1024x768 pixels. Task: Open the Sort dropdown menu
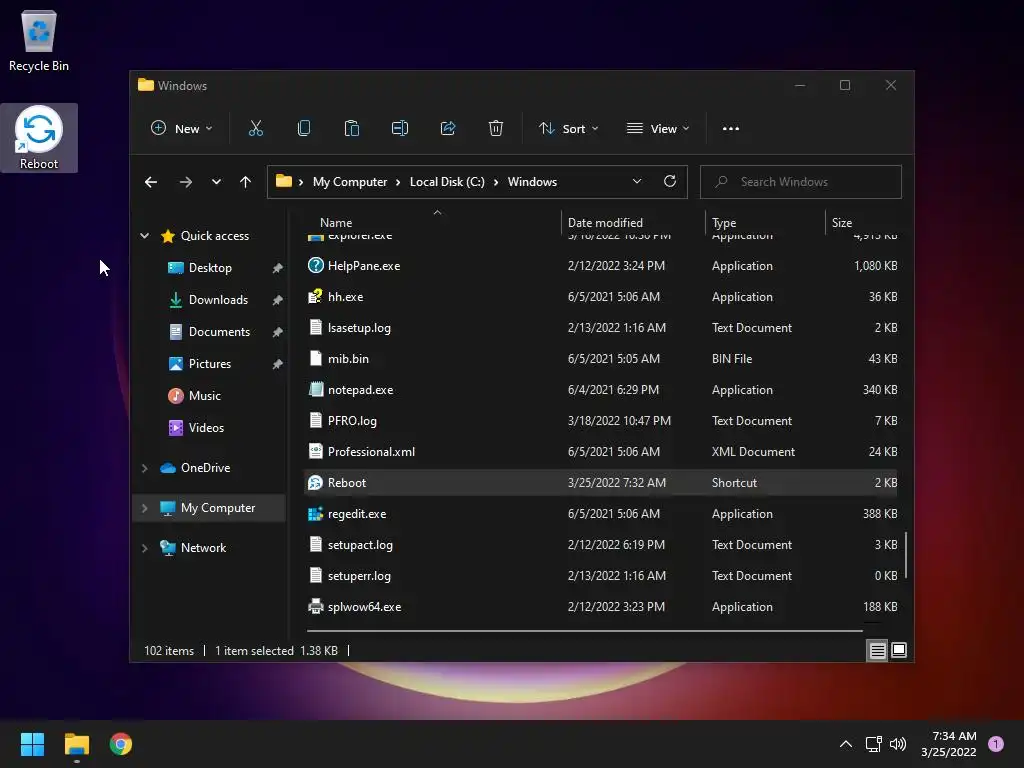pos(568,129)
